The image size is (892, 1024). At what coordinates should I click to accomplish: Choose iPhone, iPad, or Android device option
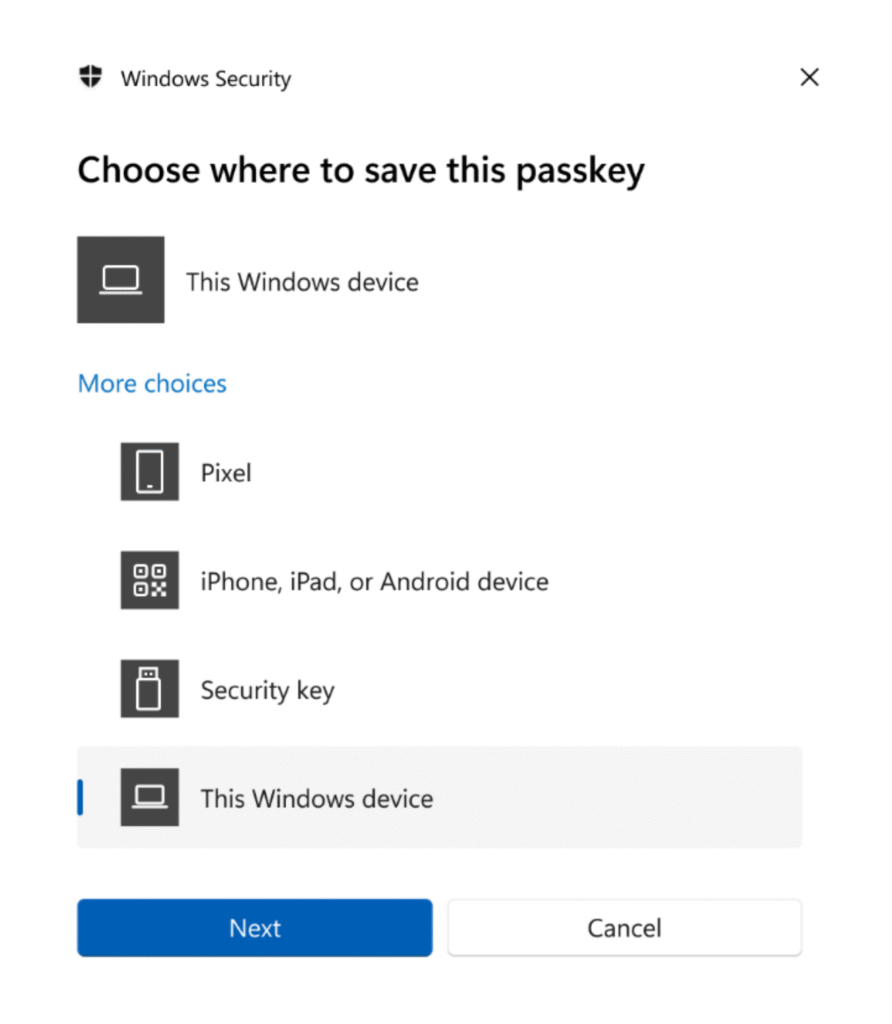(373, 581)
